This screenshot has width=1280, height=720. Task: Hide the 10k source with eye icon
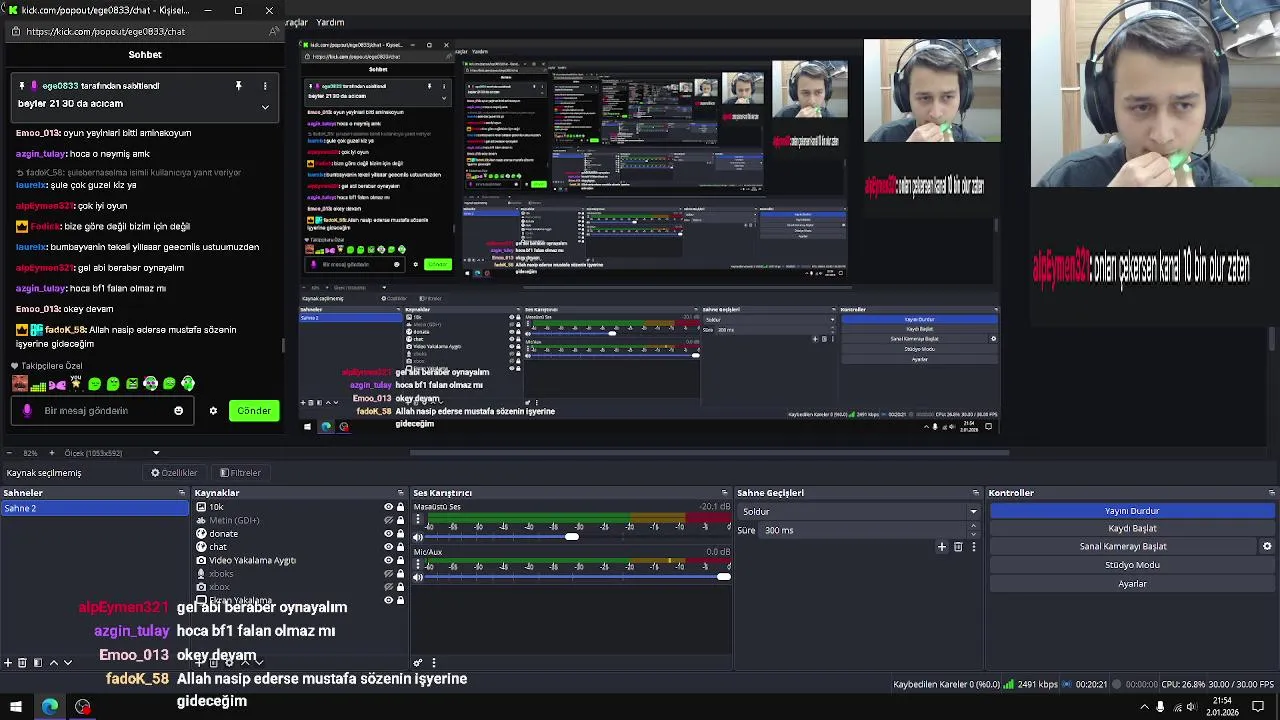[x=389, y=507]
